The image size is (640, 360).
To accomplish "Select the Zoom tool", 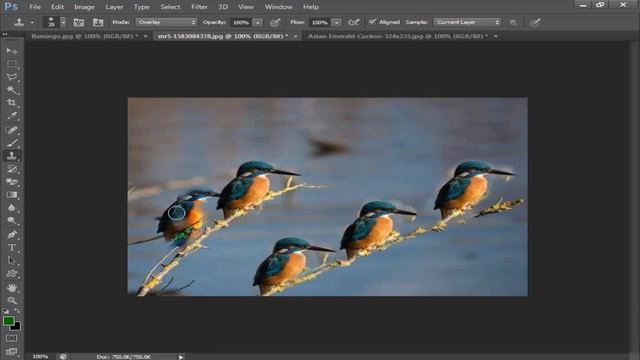I will 12,301.
